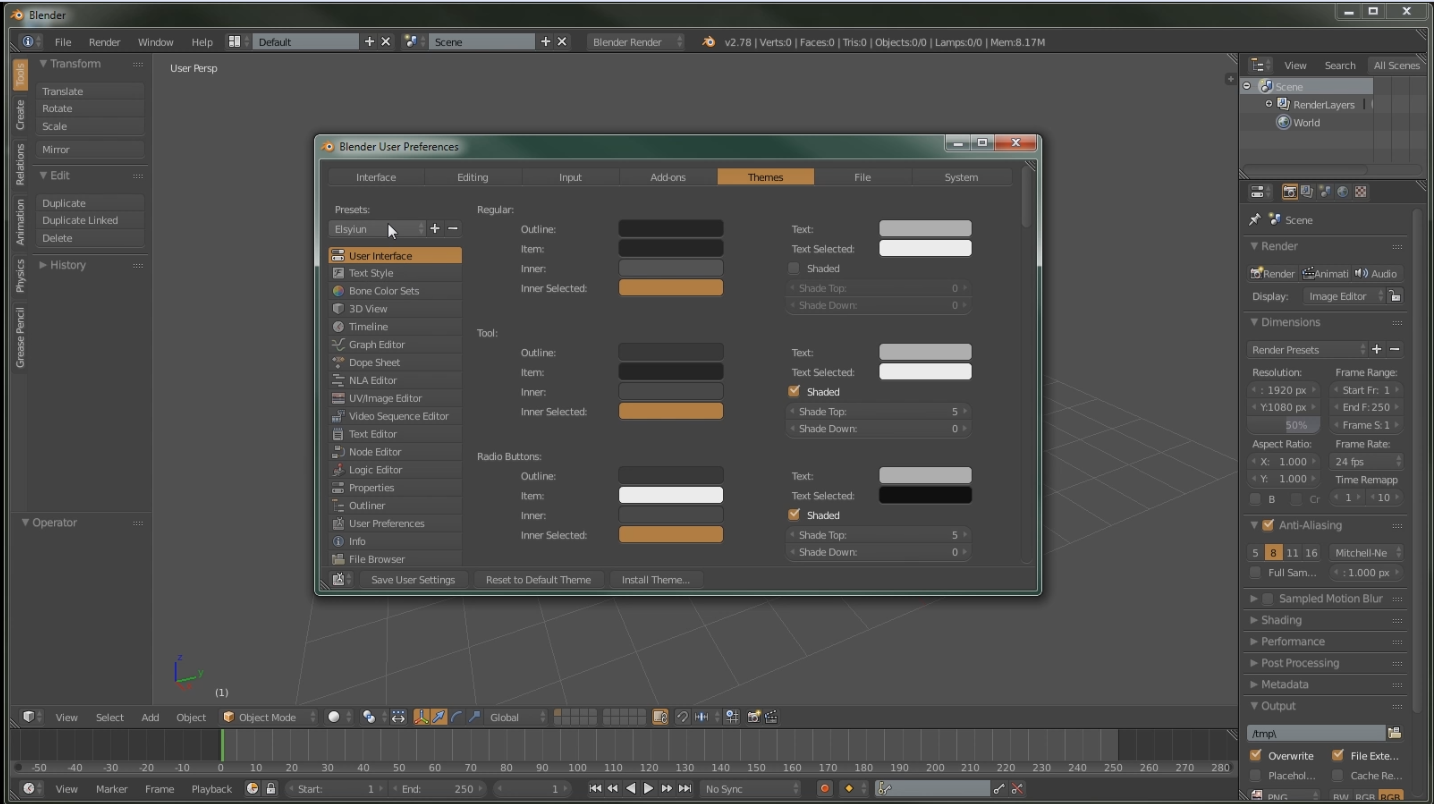Select the Bone Color Sets theme category

[x=395, y=291]
